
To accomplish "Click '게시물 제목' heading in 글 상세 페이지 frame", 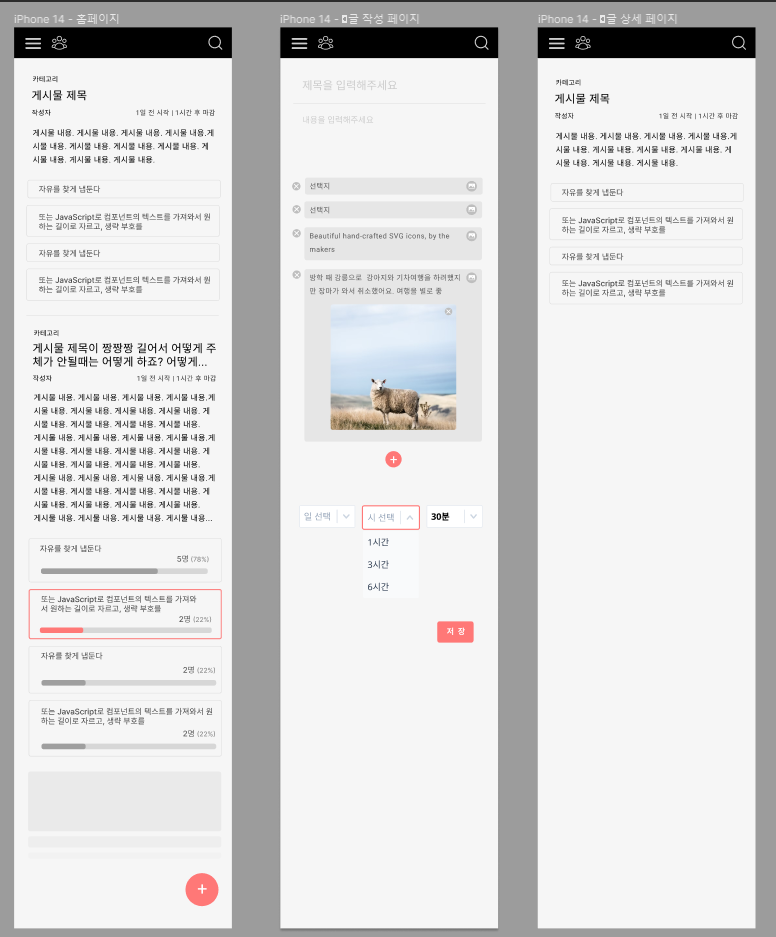I will coord(582,99).
